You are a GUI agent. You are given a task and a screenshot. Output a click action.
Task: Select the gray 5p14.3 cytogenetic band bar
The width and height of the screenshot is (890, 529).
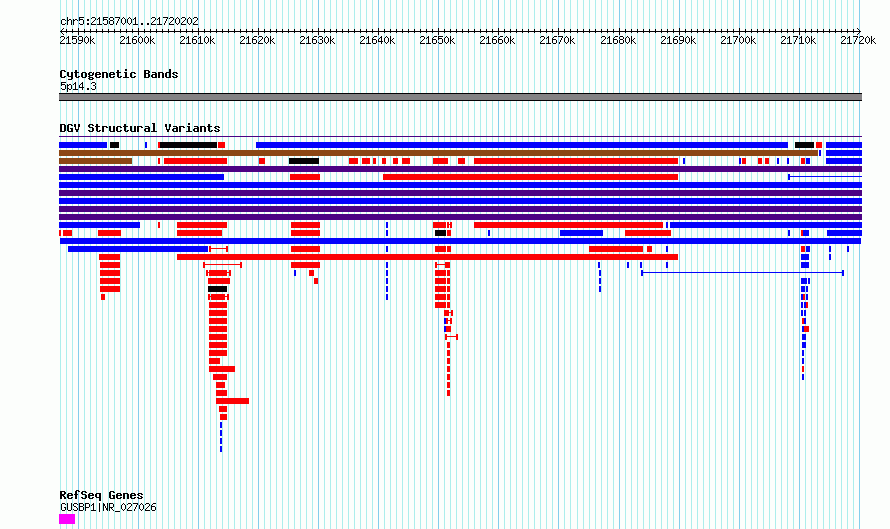tap(460, 97)
